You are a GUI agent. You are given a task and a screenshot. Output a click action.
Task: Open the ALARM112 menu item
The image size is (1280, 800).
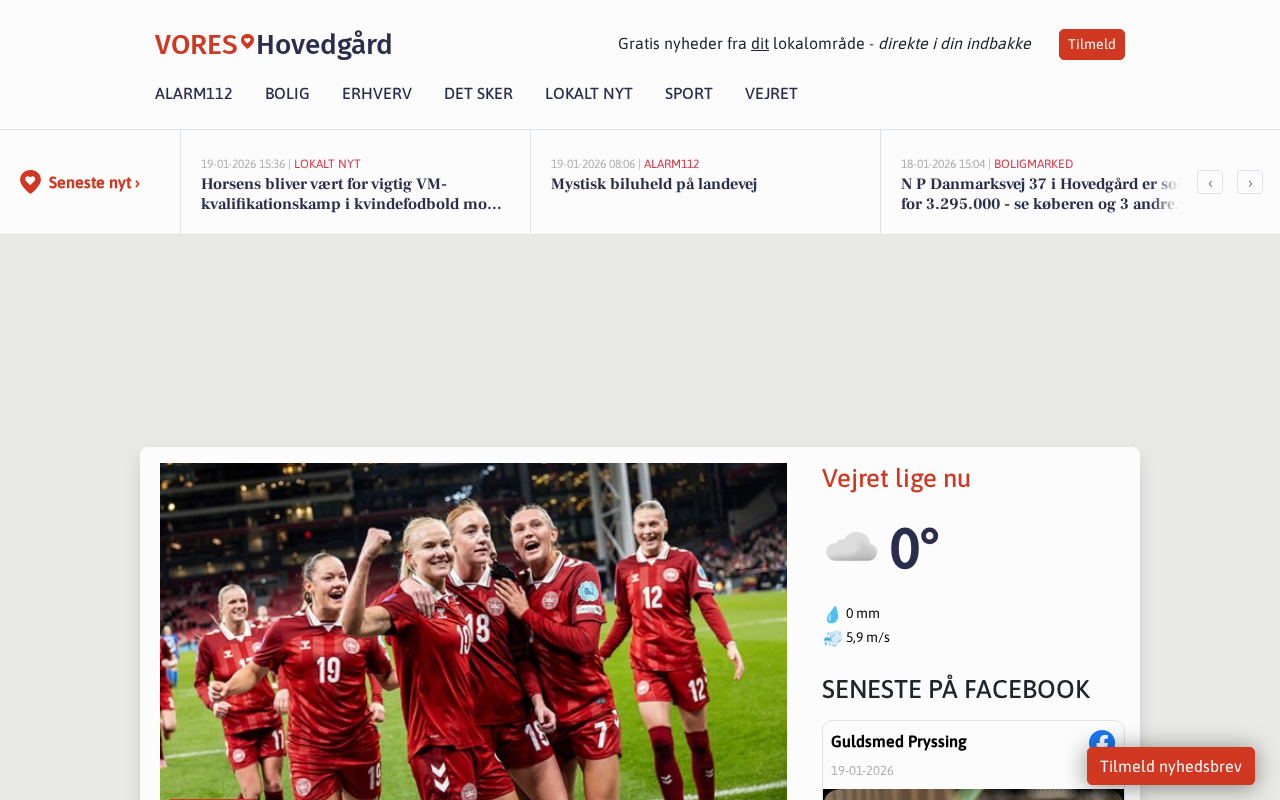[x=194, y=94]
